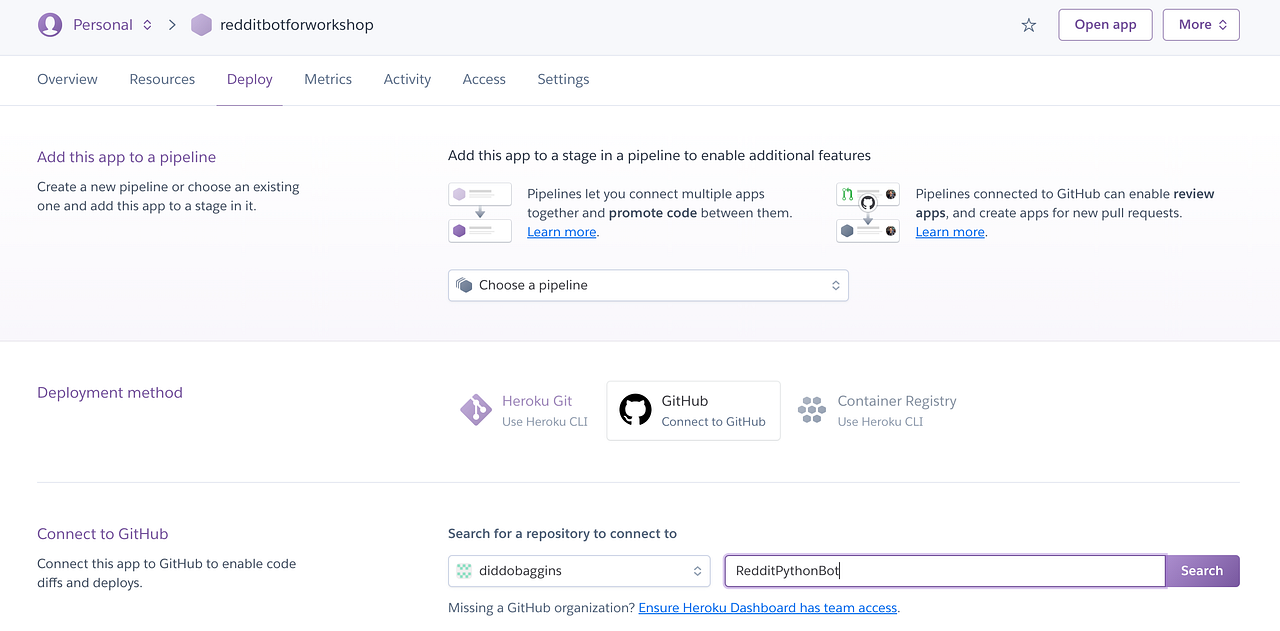Click the RedditPythonBot repository search field
This screenshot has width=1280, height=631.
(x=945, y=571)
